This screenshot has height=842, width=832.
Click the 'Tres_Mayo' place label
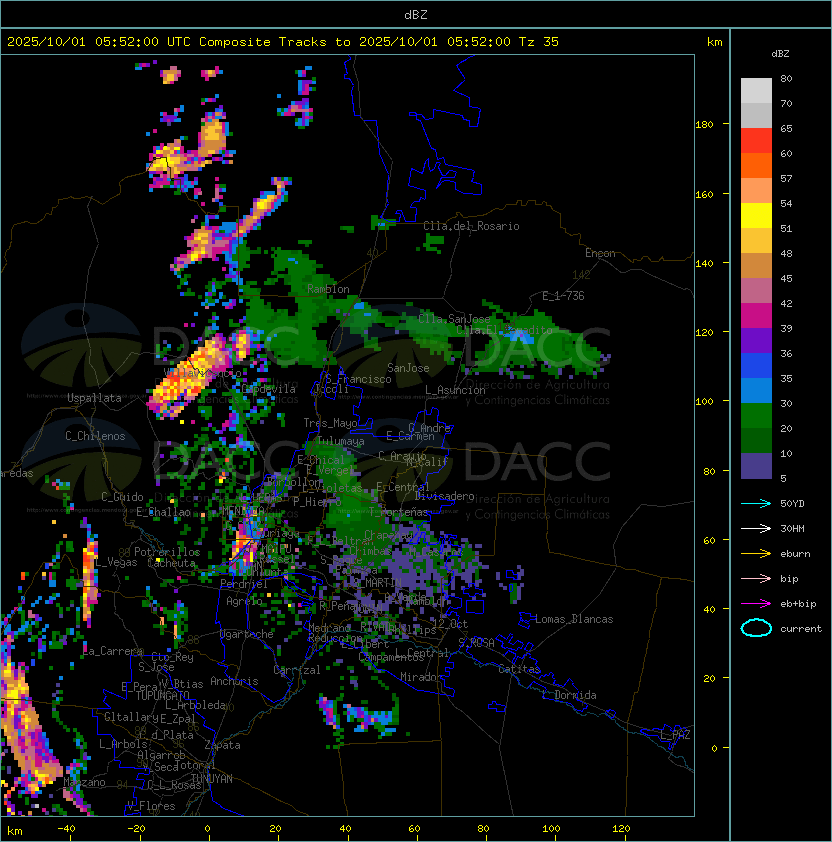tap(330, 423)
